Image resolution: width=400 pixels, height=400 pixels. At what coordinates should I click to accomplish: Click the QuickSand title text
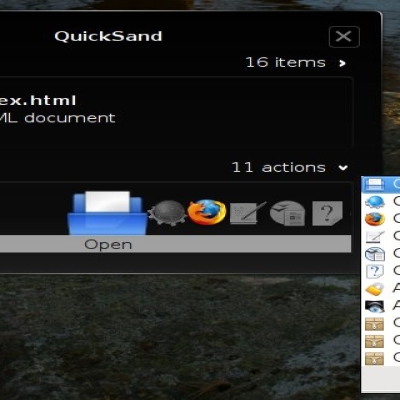pos(108,36)
